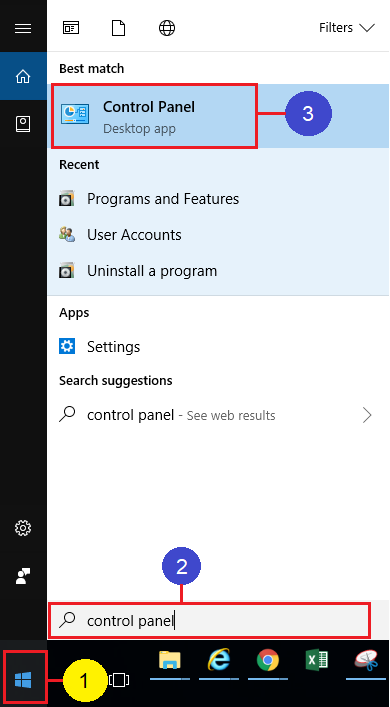Filter results by Web globe icon
This screenshot has width=390, height=707.
[167, 28]
